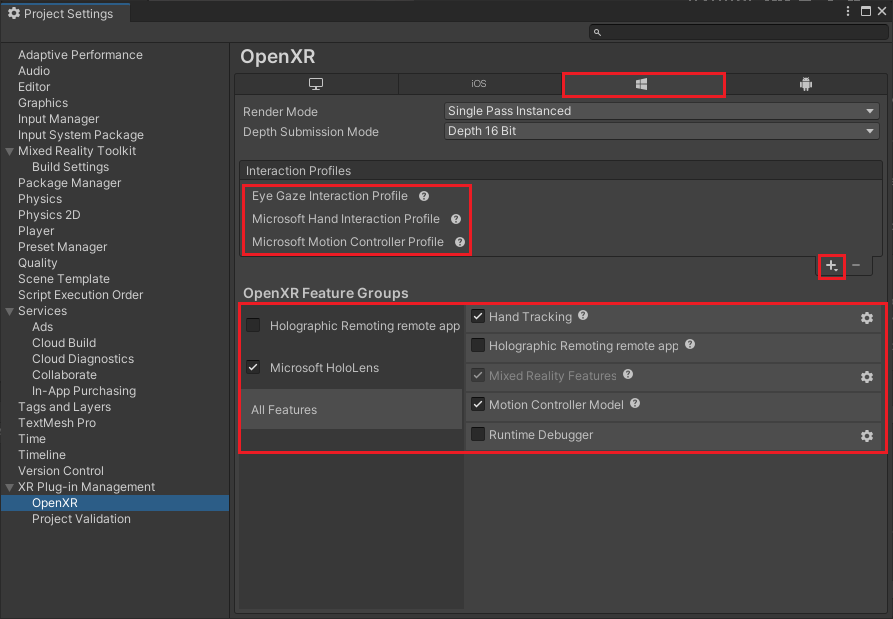Viewport: 893px width, 619px height.
Task: Toggle the Microsoft HoloLens feature group checkbox
Action: click(x=253, y=367)
